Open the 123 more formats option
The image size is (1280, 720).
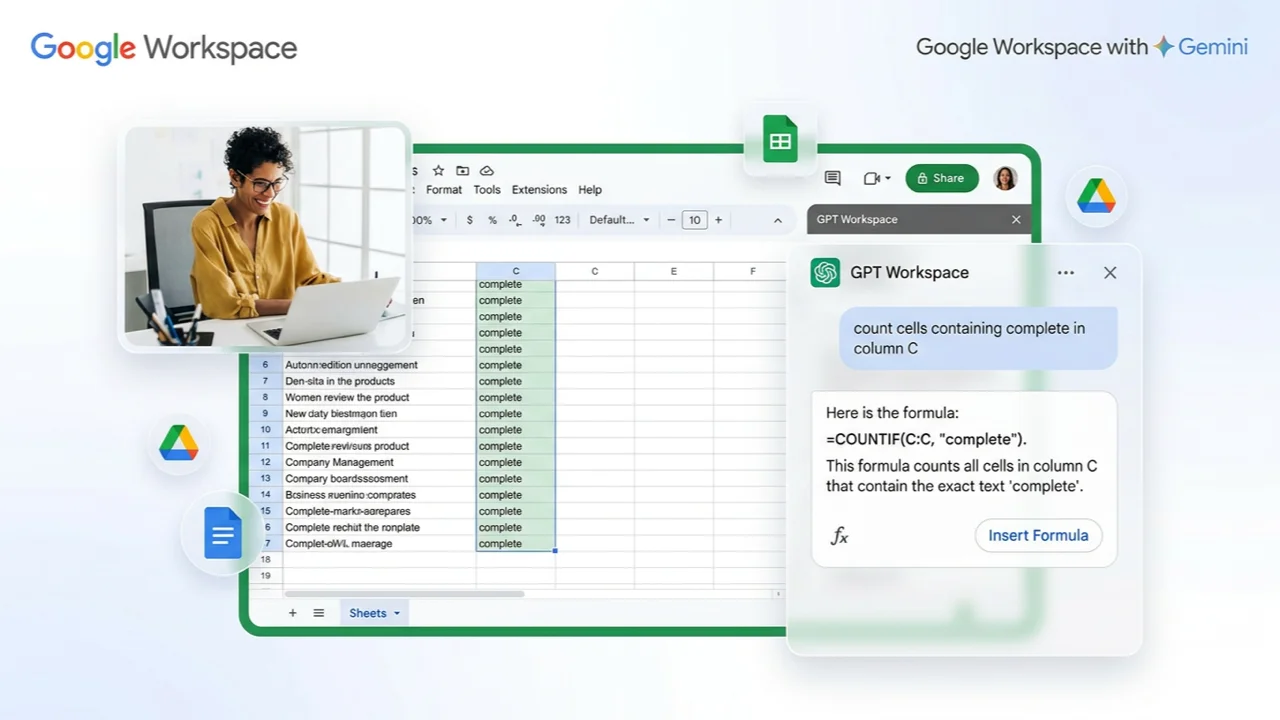tap(562, 220)
